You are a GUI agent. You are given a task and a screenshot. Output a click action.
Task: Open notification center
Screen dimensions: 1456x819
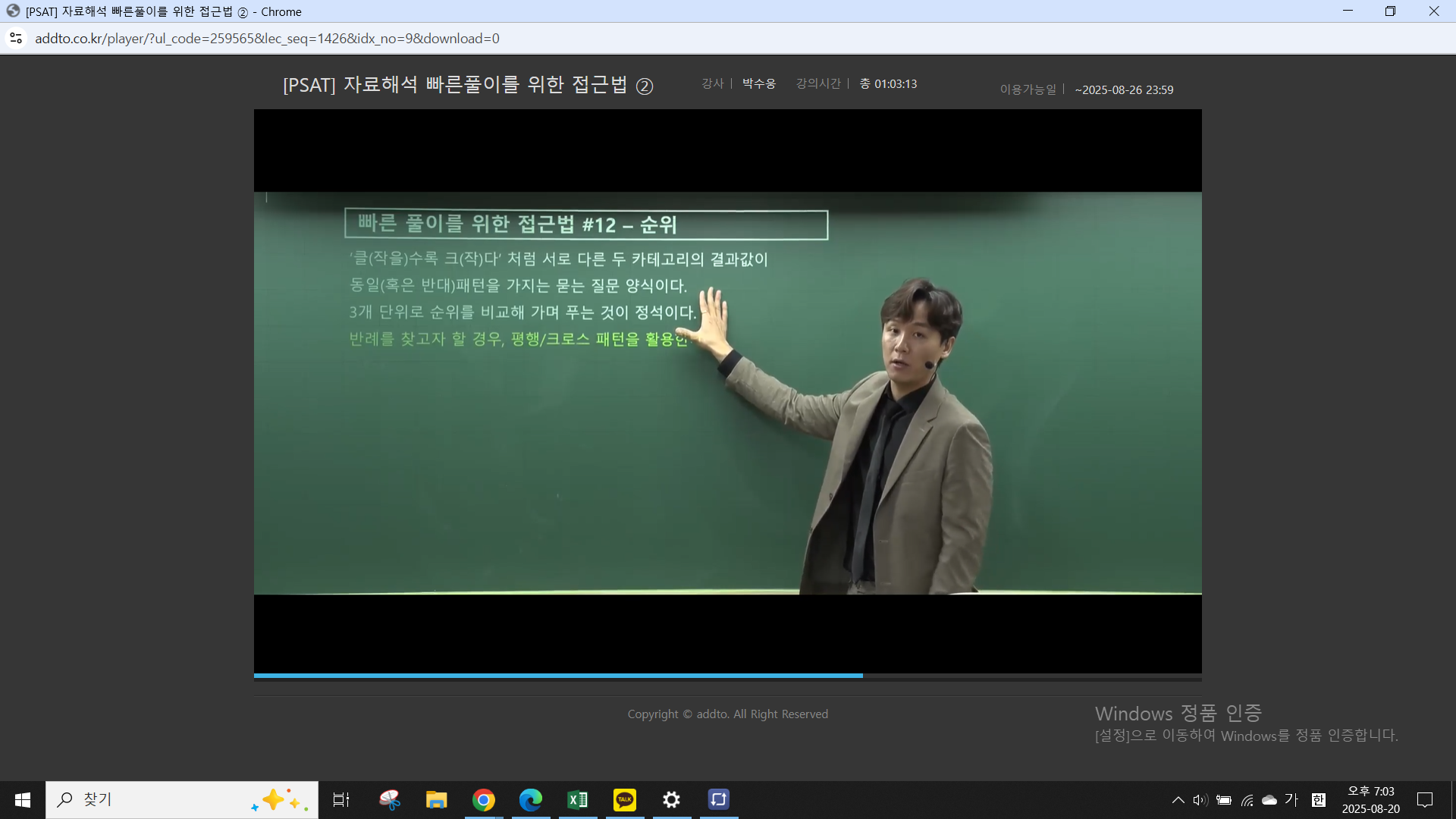point(1425,800)
